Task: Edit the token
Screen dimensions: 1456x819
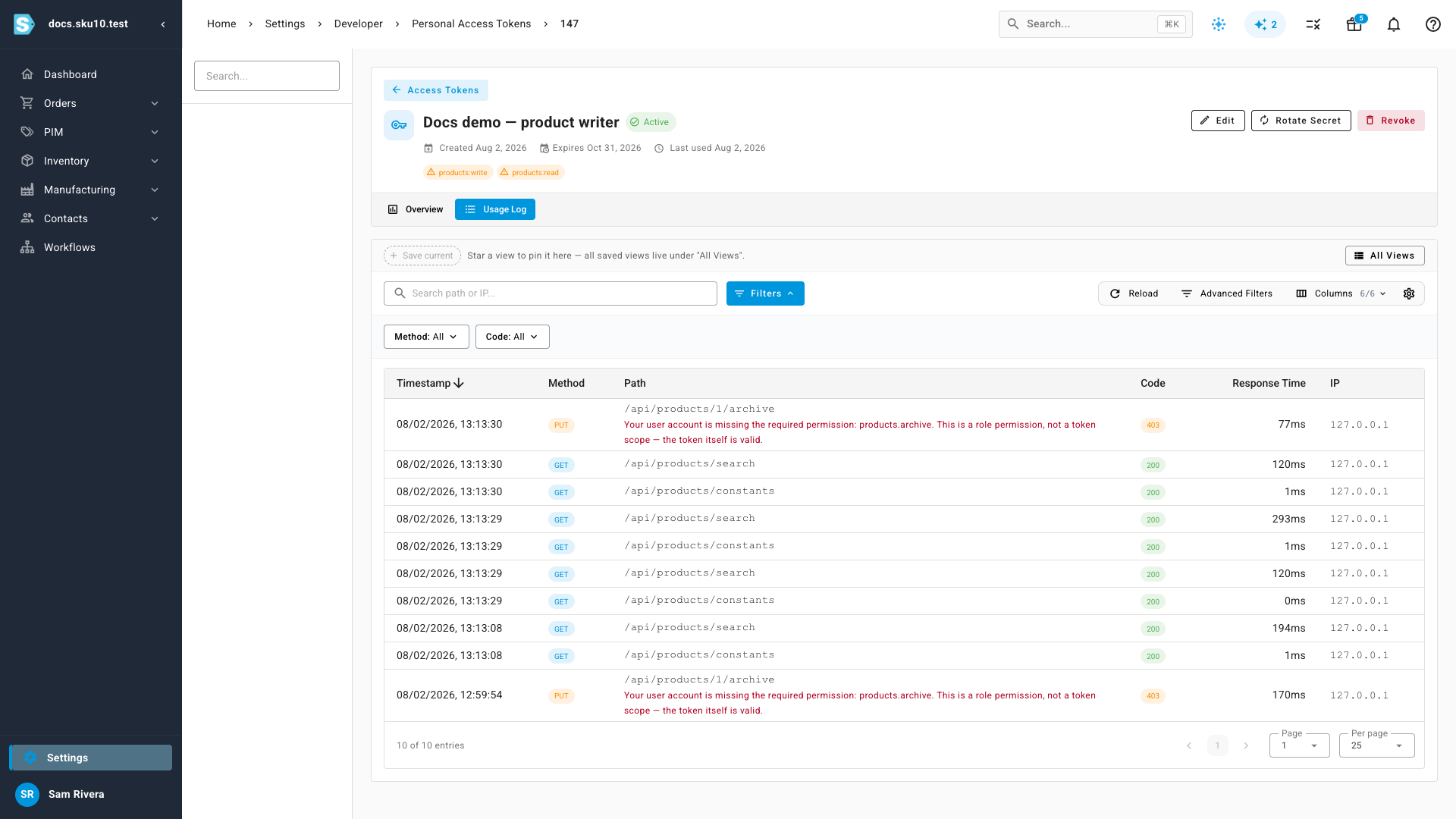Action: (x=1218, y=121)
